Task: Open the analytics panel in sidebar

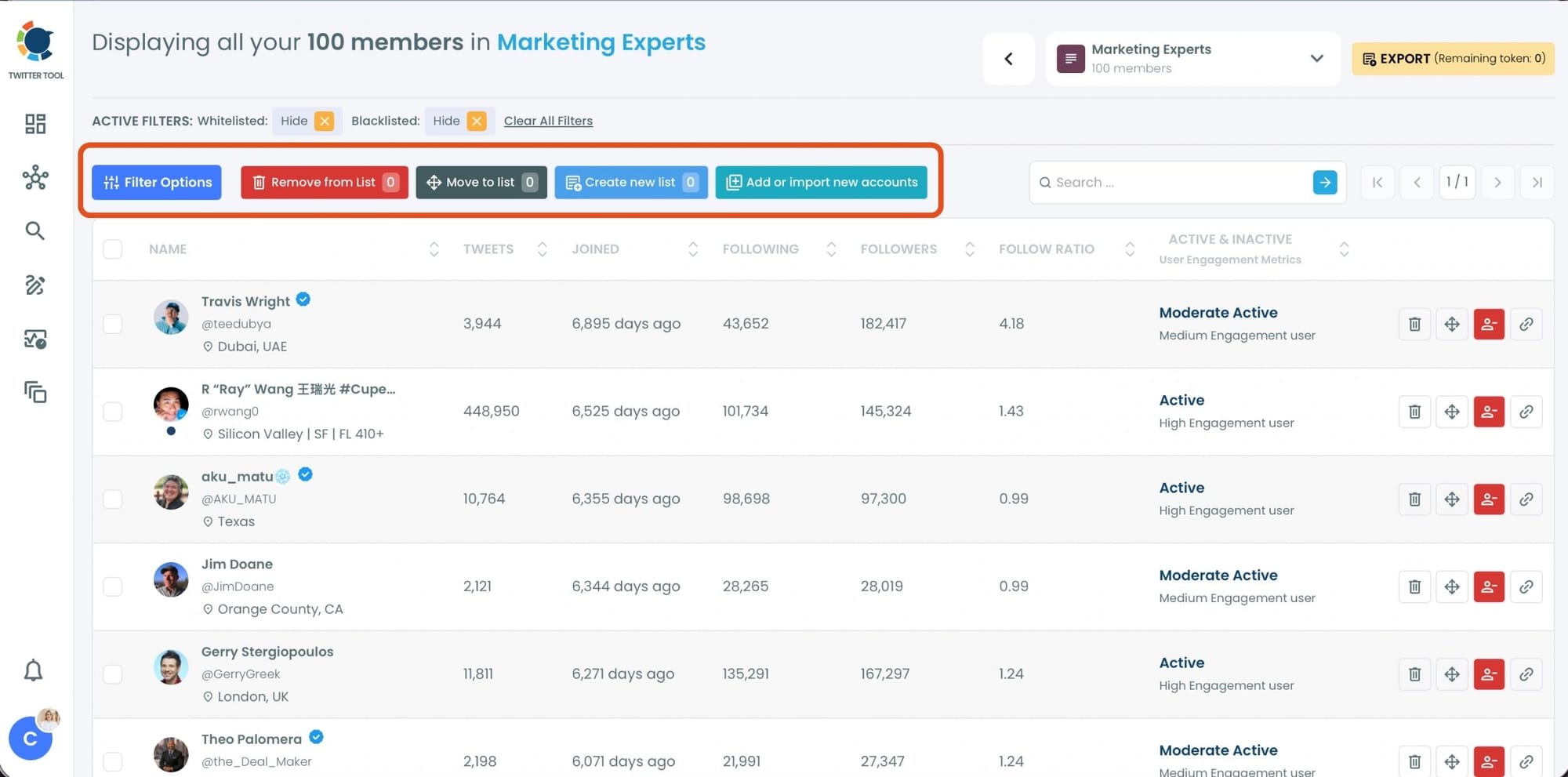Action: (x=34, y=339)
